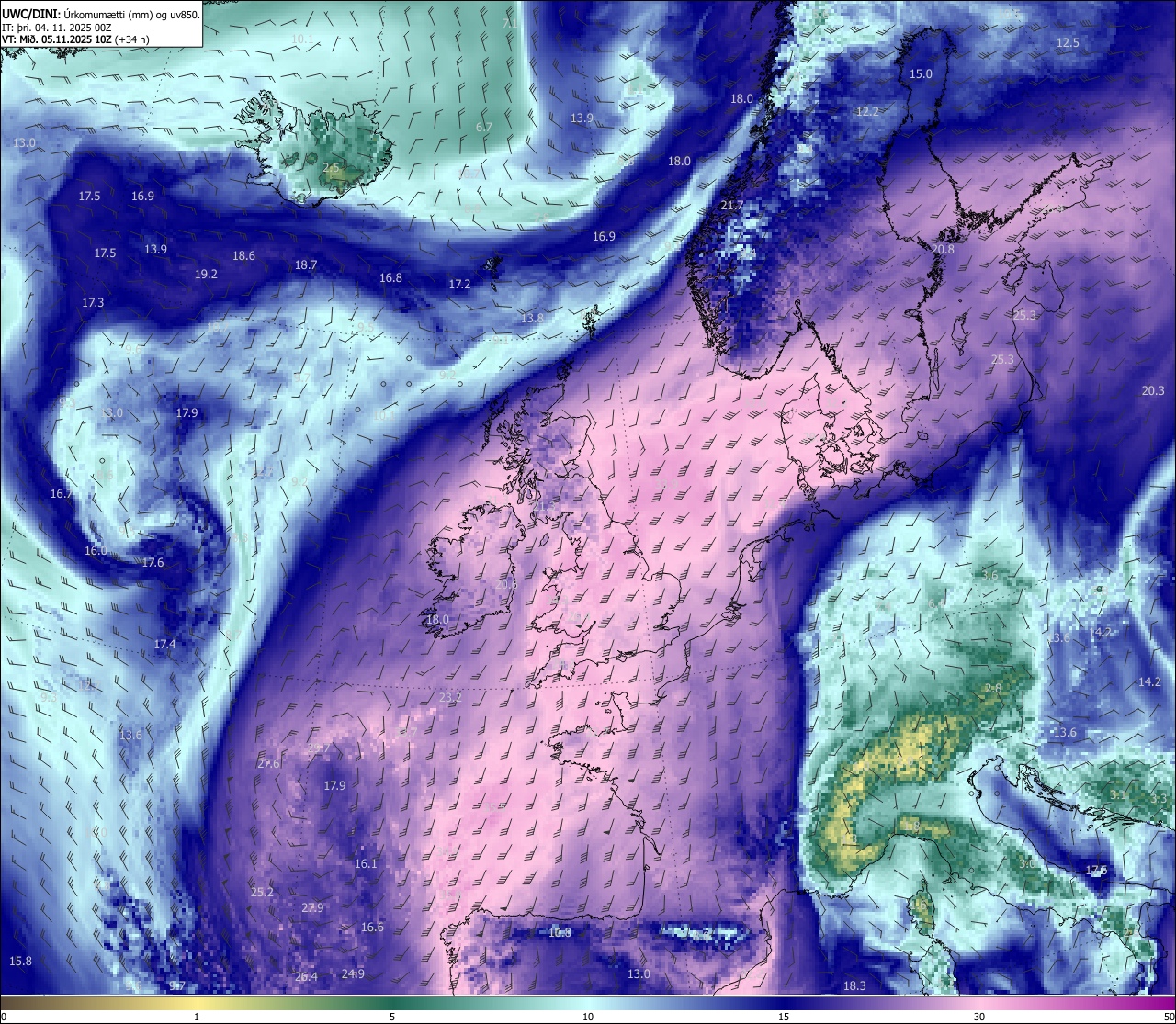Click the map value 18.3
Viewport: 1176px width, 1024px height.
click(854, 986)
